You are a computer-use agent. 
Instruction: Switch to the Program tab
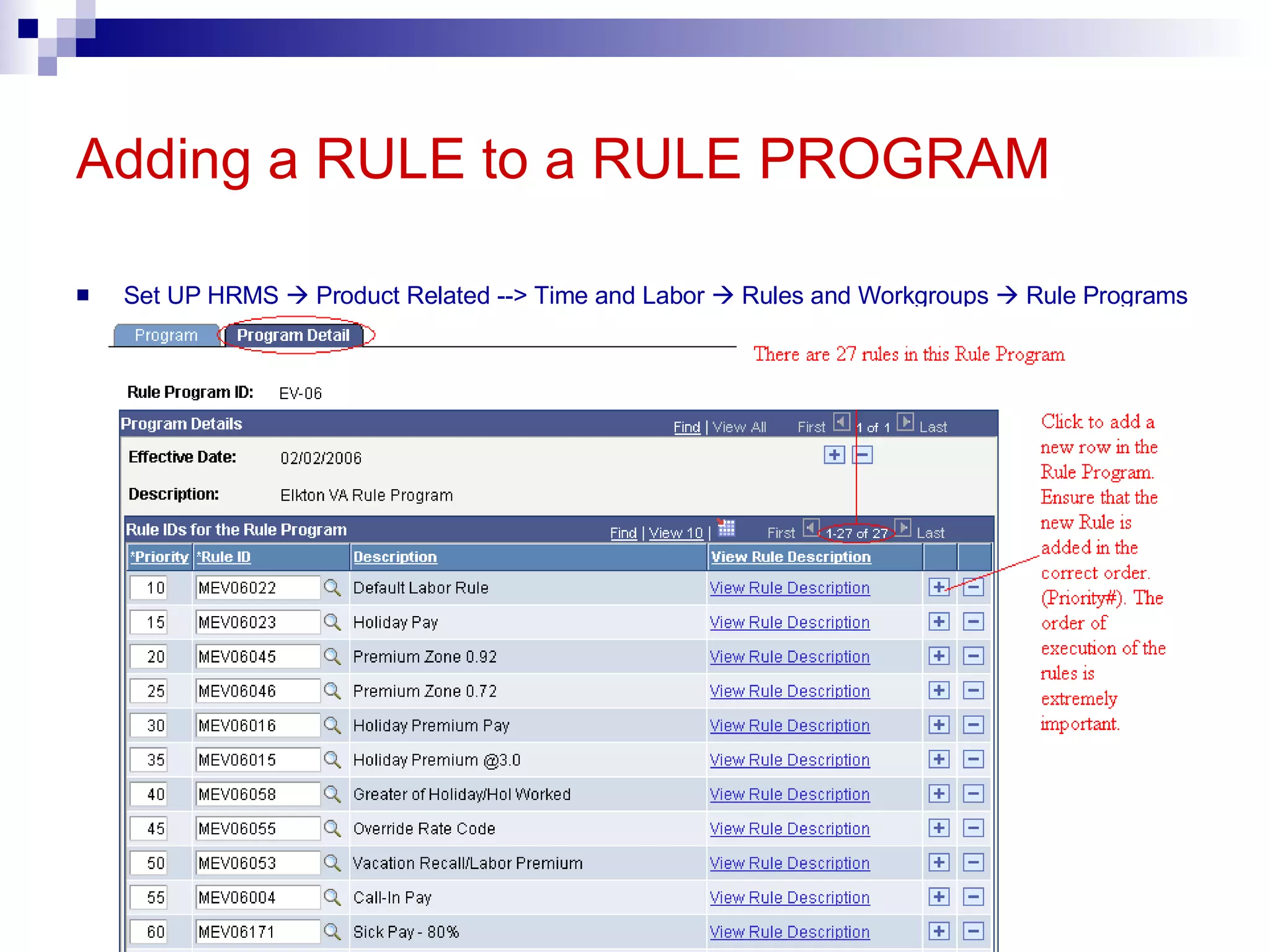click(166, 335)
